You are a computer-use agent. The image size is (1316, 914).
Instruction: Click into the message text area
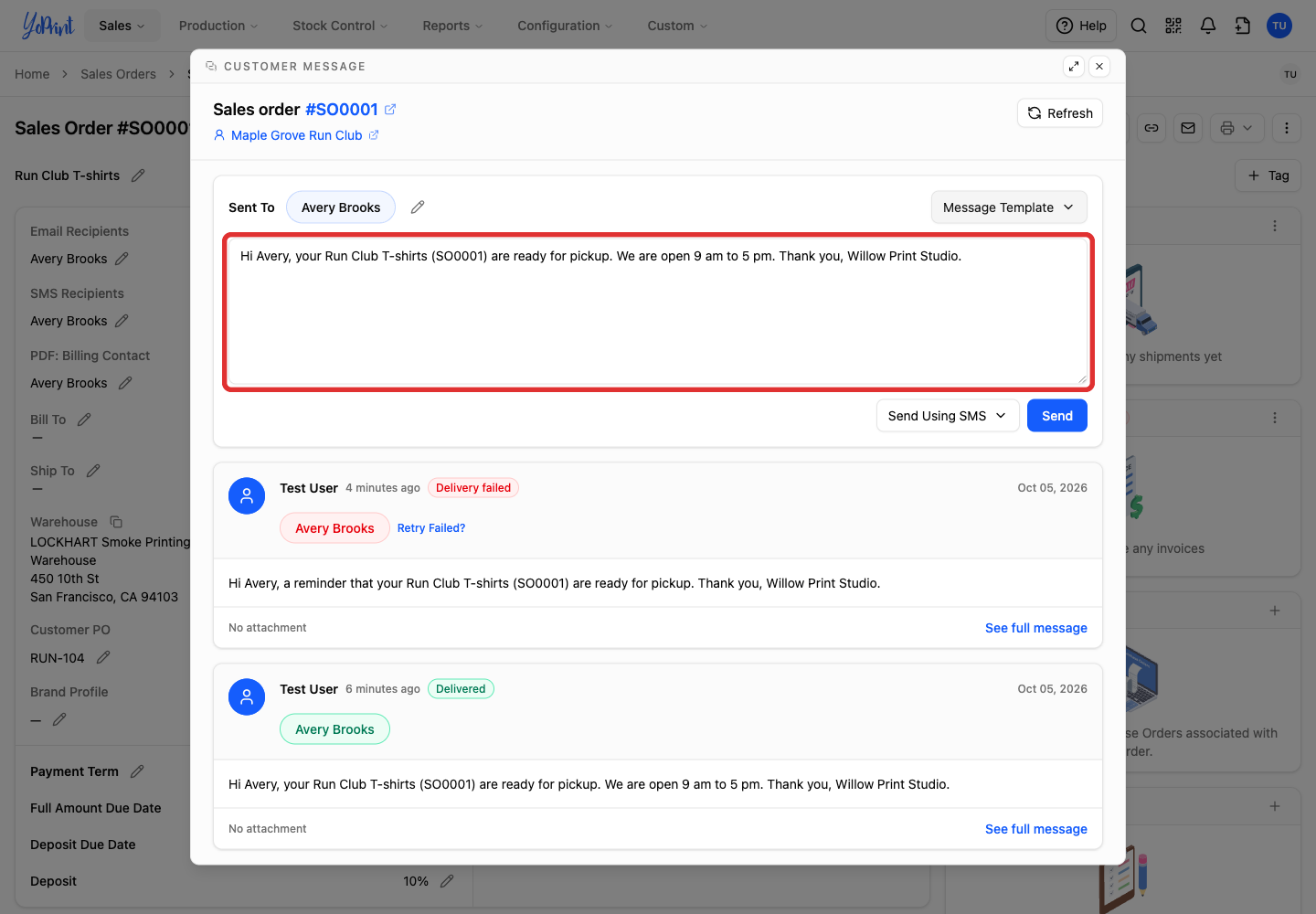pyautogui.click(x=658, y=312)
